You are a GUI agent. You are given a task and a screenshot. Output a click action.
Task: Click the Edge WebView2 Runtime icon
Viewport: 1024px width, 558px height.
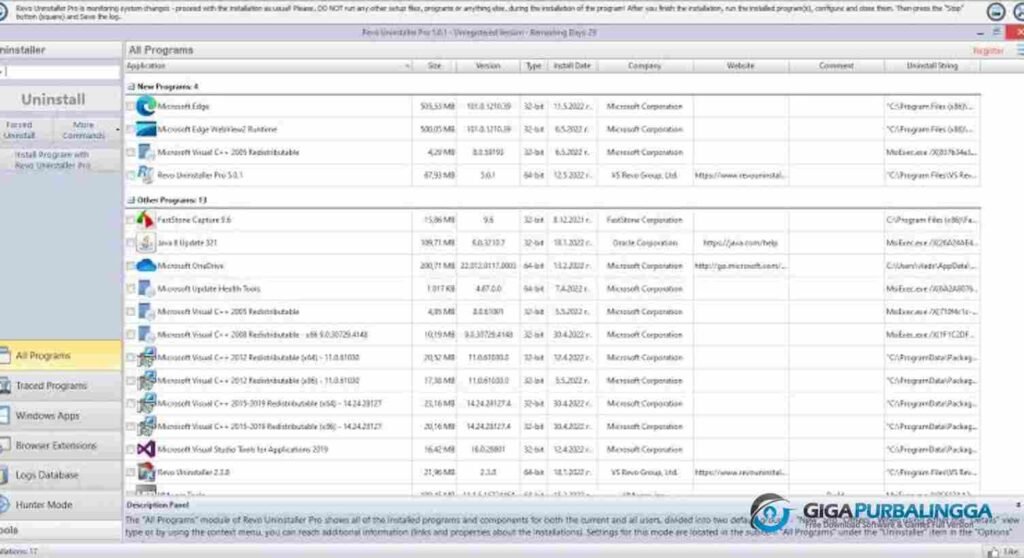pyautogui.click(x=146, y=129)
